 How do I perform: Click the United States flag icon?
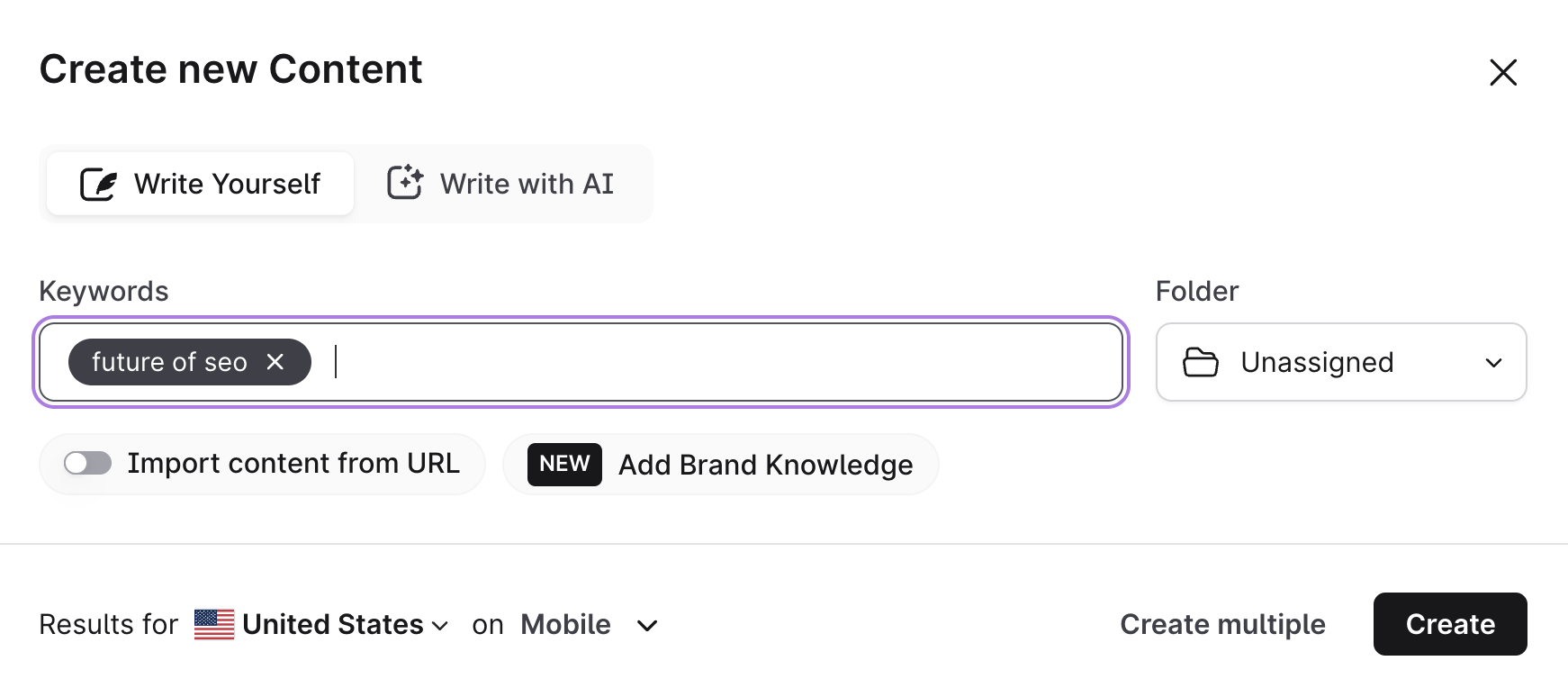(214, 624)
